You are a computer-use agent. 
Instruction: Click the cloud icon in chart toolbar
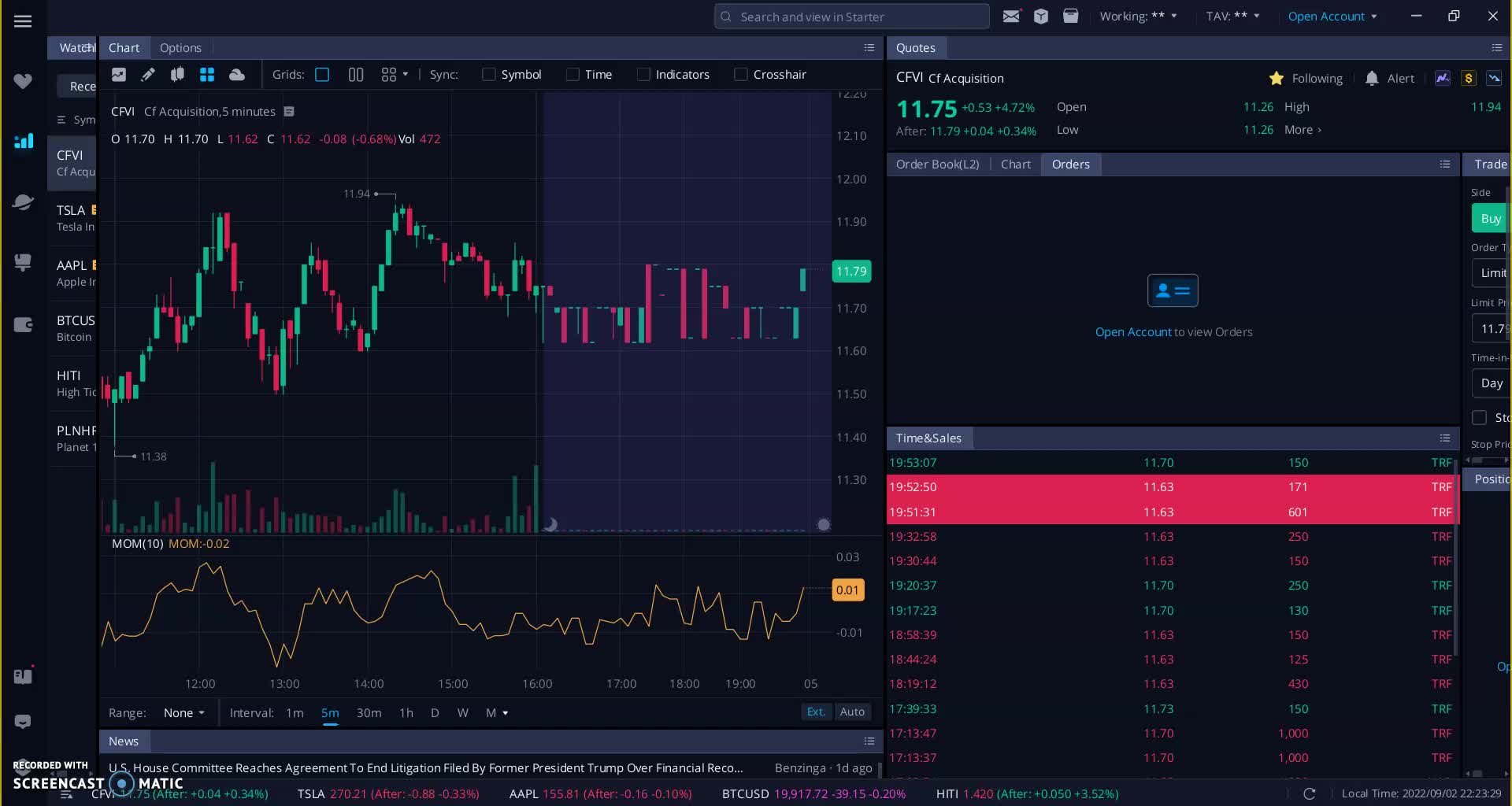[x=236, y=75]
